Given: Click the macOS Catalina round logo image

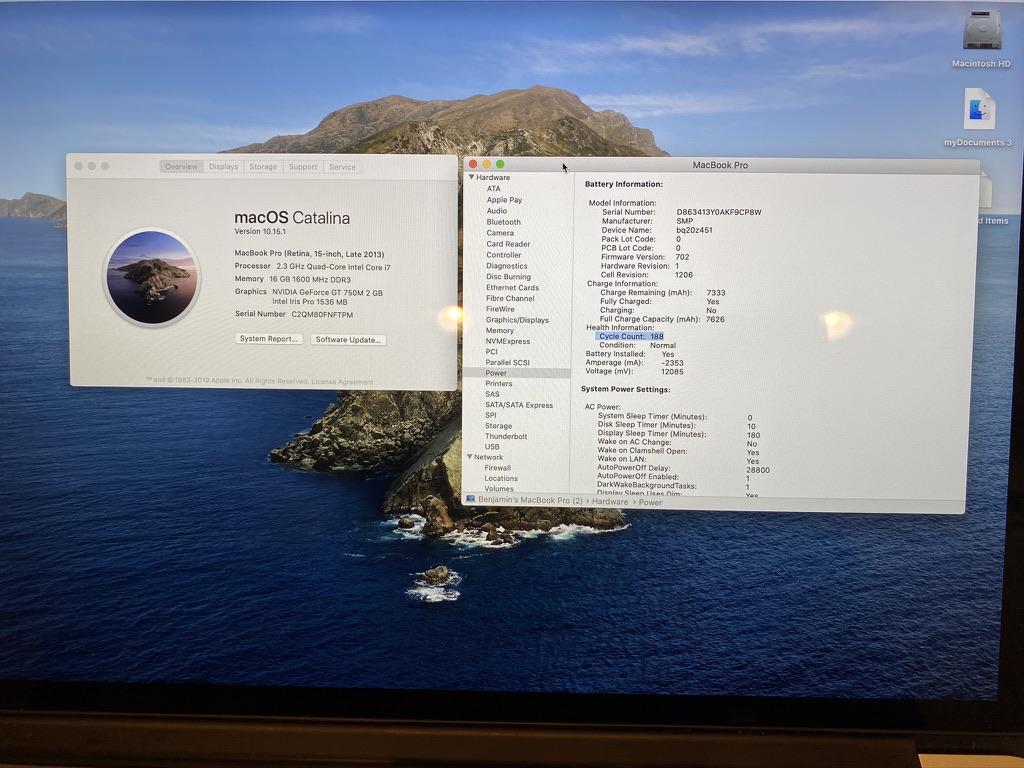Looking at the screenshot, I should [152, 277].
